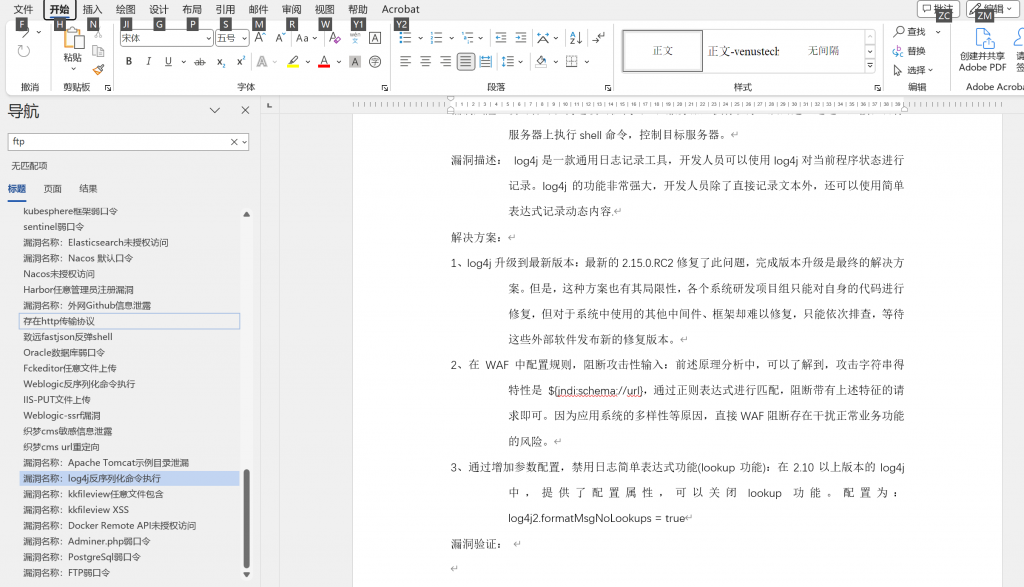This screenshot has width=1024, height=587.
Task: Click the red font color swatch
Action: [x=323, y=62]
